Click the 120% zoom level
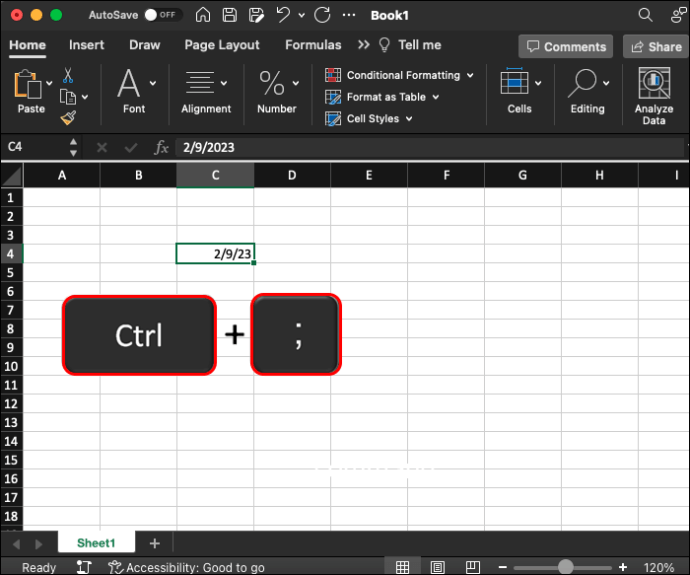Screen dimensions: 690x575 659,568
